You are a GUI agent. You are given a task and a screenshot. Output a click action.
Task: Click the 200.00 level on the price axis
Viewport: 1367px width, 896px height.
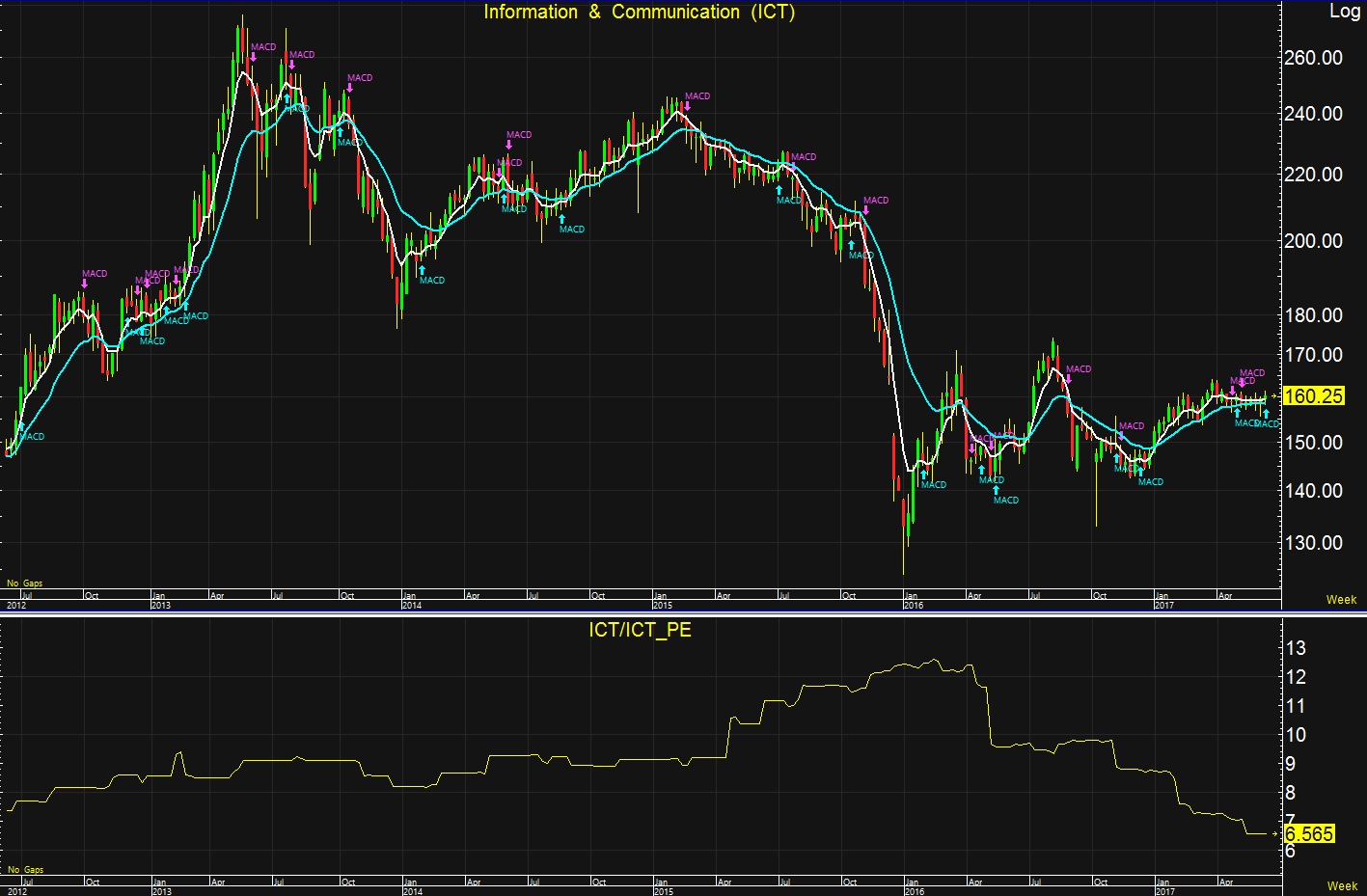click(x=1312, y=241)
